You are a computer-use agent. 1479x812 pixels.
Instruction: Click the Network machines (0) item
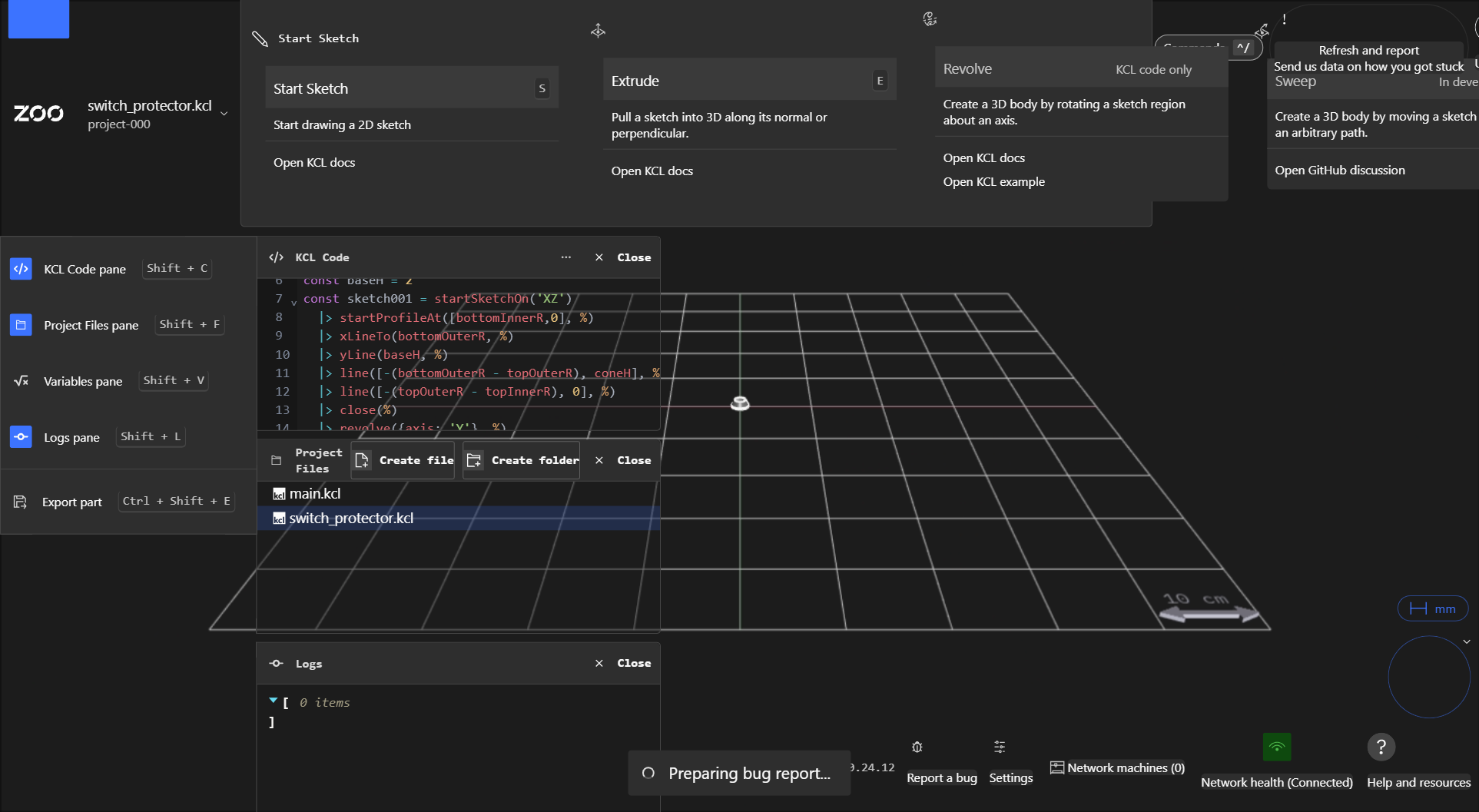(x=1118, y=767)
